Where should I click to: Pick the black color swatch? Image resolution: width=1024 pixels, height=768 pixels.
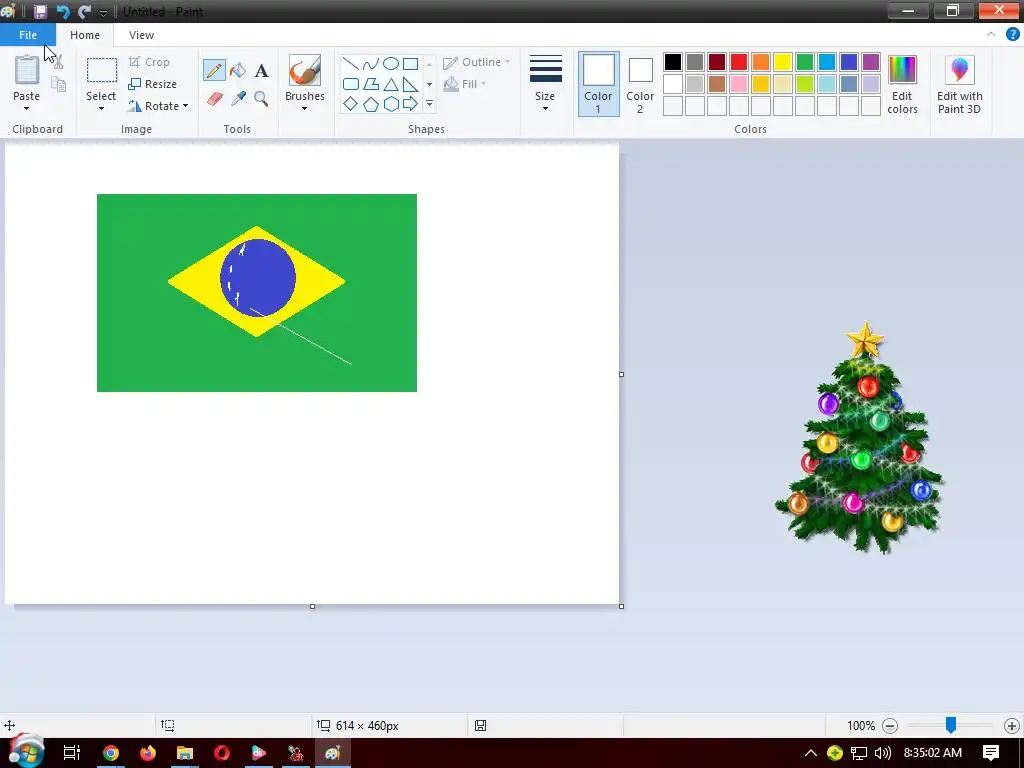tap(673, 62)
